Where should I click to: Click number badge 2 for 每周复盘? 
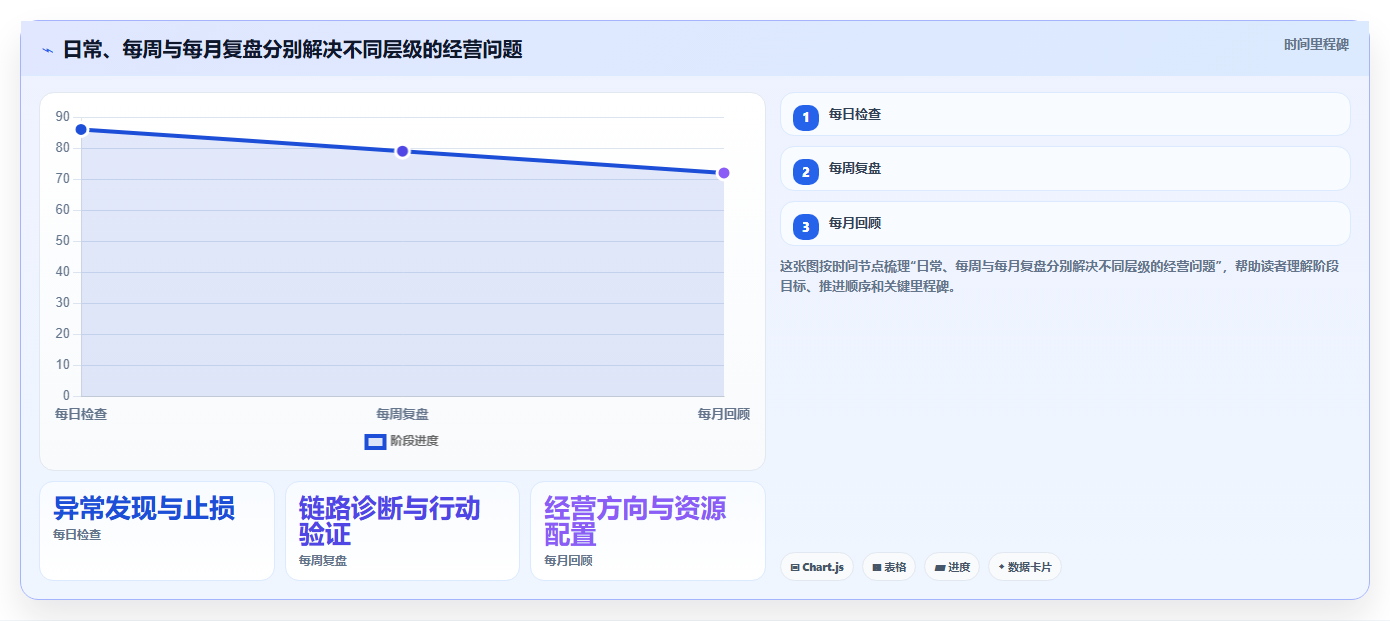[806, 172]
